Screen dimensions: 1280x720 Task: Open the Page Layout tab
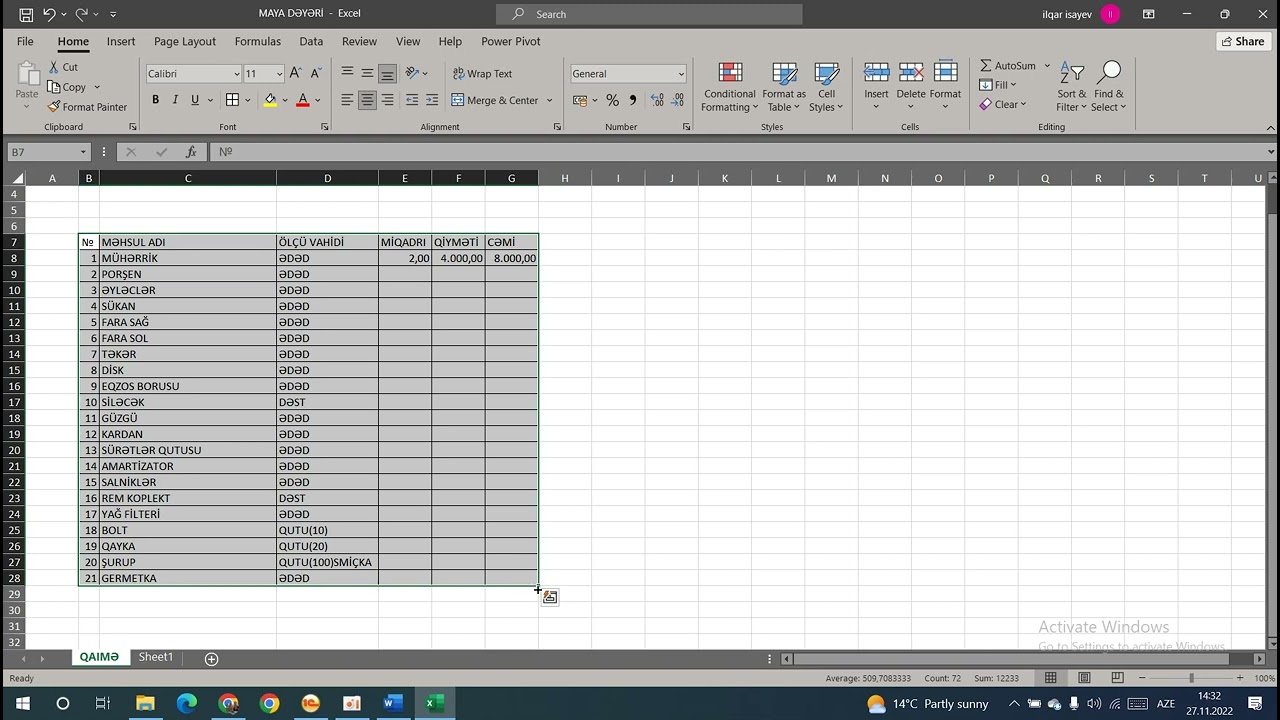click(185, 42)
